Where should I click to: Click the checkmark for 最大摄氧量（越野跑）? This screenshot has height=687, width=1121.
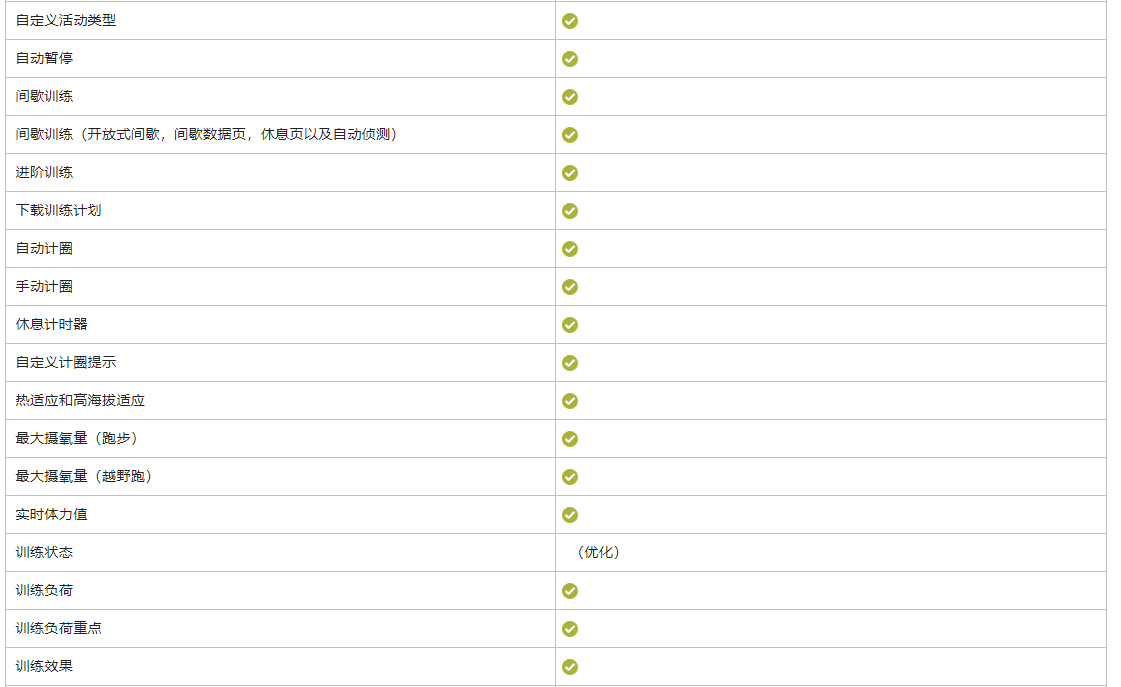click(570, 477)
